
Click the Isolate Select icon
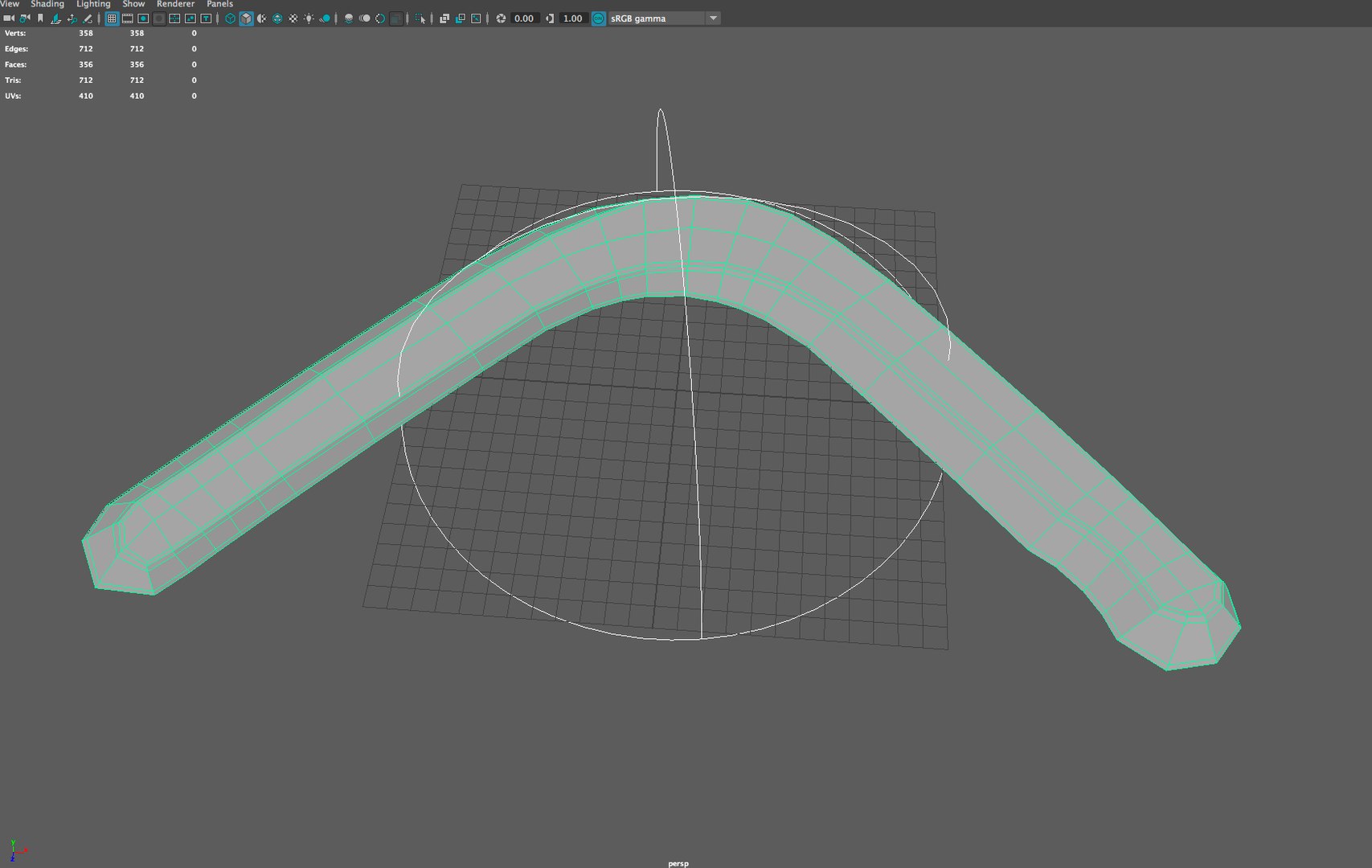pos(420,18)
